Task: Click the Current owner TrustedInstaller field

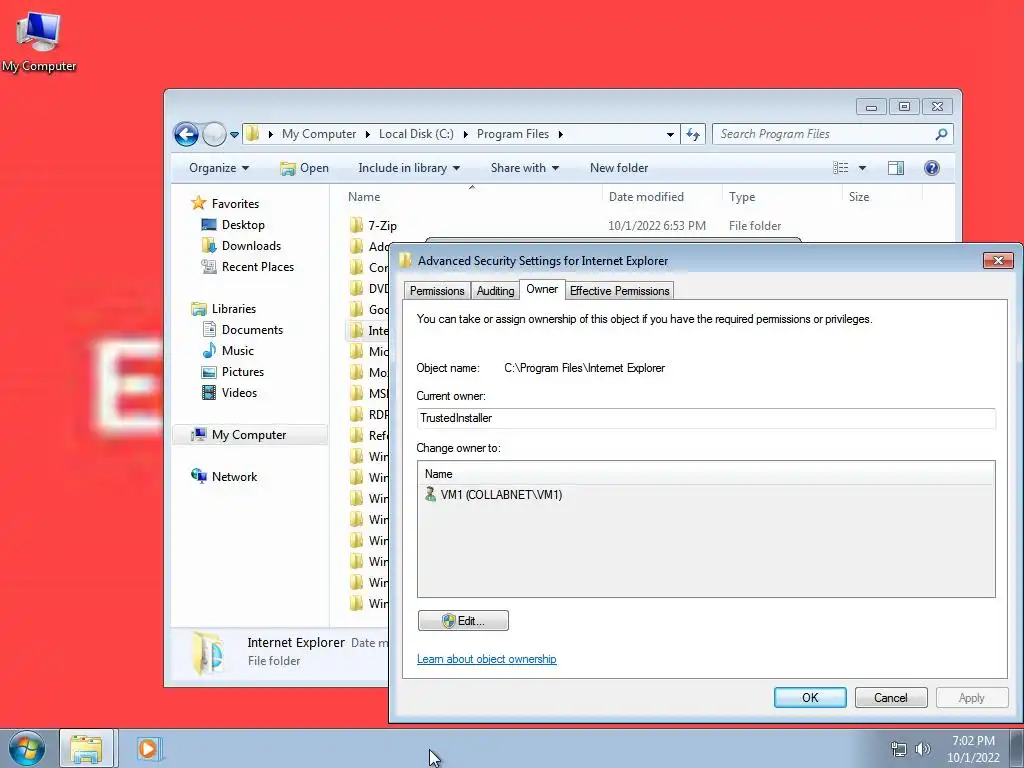Action: point(706,418)
